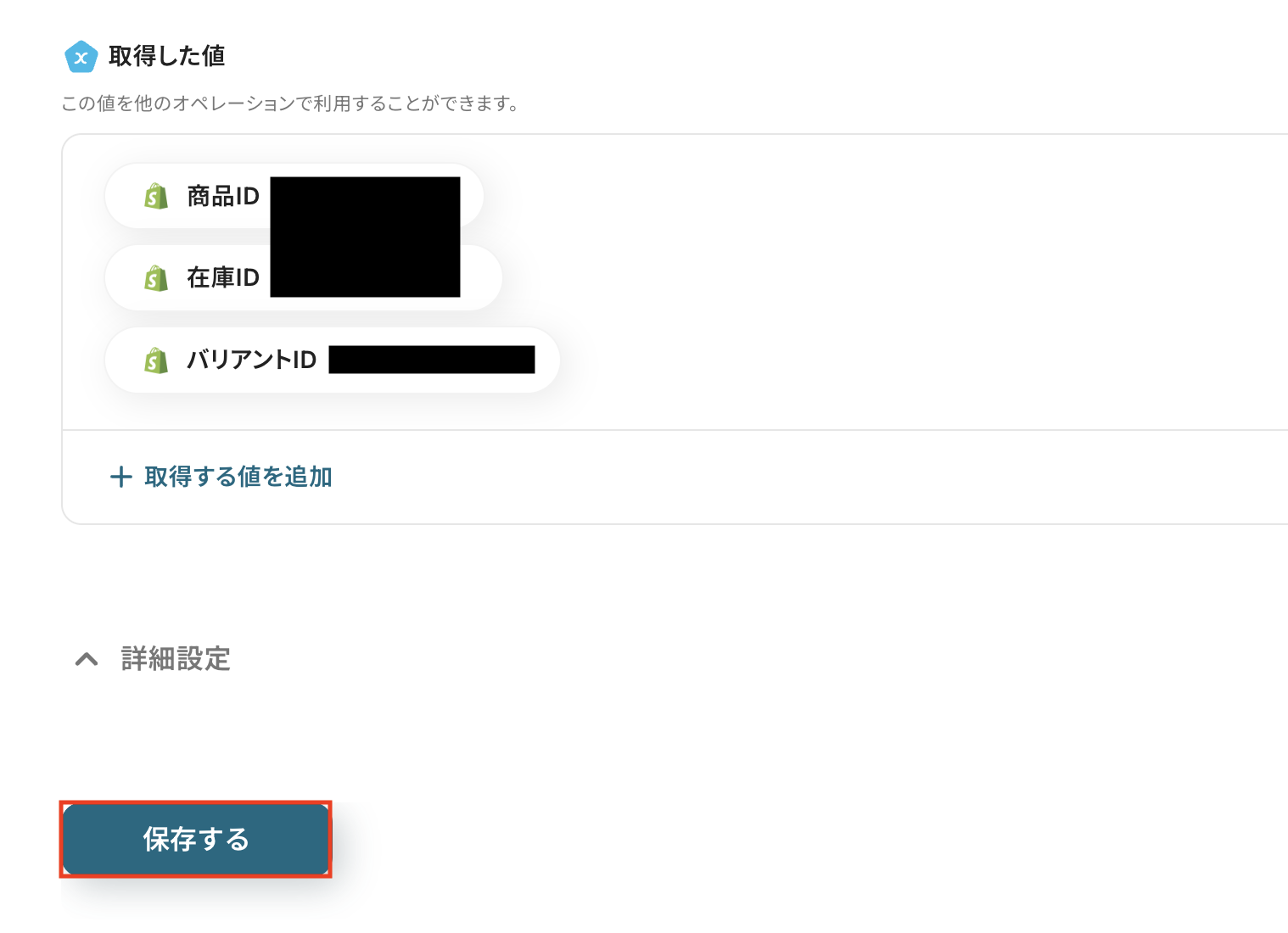This screenshot has height=933, width=1288.
Task: Click the description text about オペレーション
Action: [288, 103]
